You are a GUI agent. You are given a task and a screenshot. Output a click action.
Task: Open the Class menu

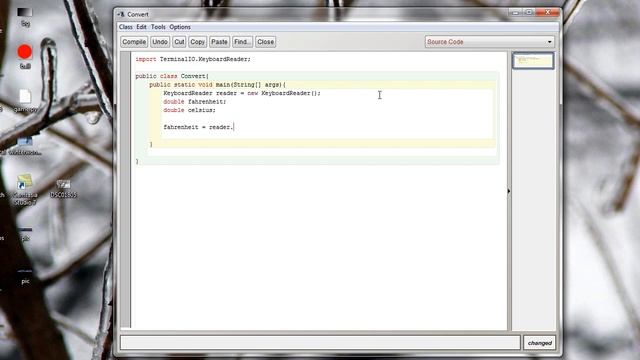click(126, 27)
